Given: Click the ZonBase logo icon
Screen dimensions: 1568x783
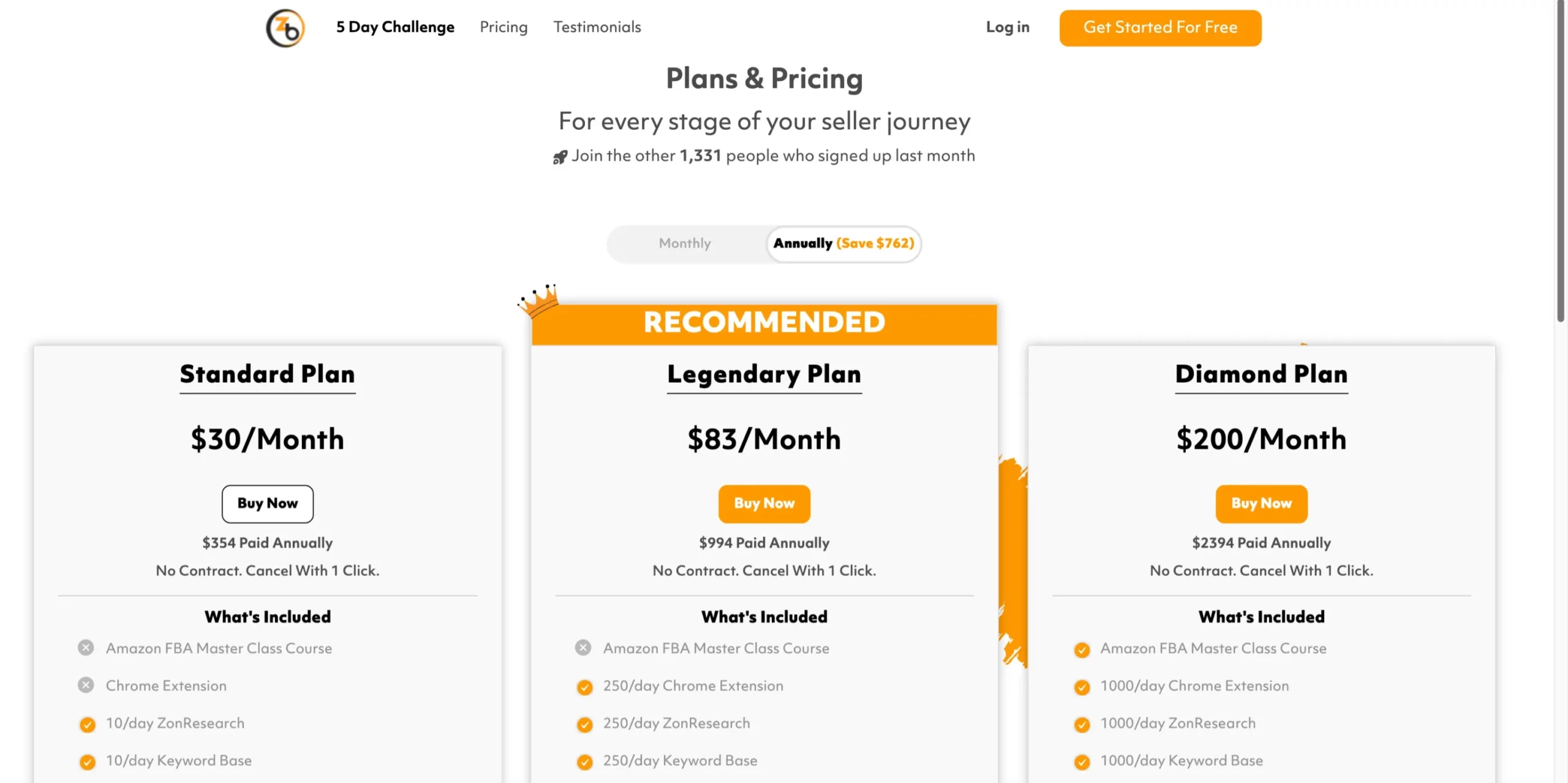Looking at the screenshot, I should point(285,28).
